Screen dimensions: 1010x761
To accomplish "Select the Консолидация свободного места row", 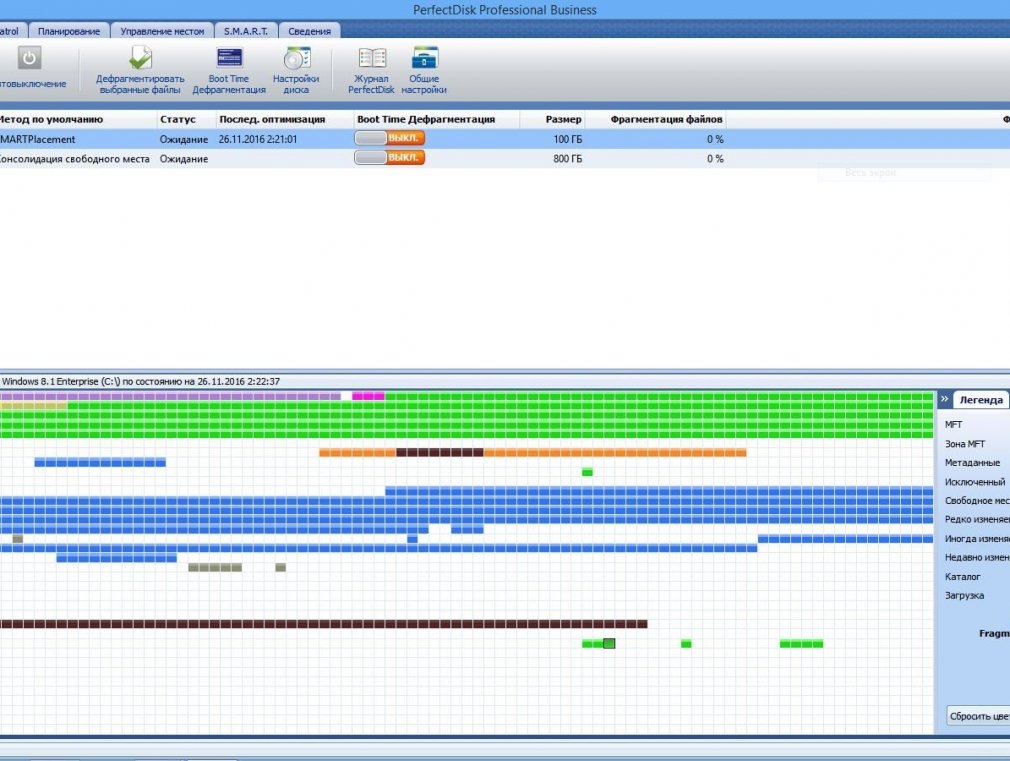I will click(505, 159).
